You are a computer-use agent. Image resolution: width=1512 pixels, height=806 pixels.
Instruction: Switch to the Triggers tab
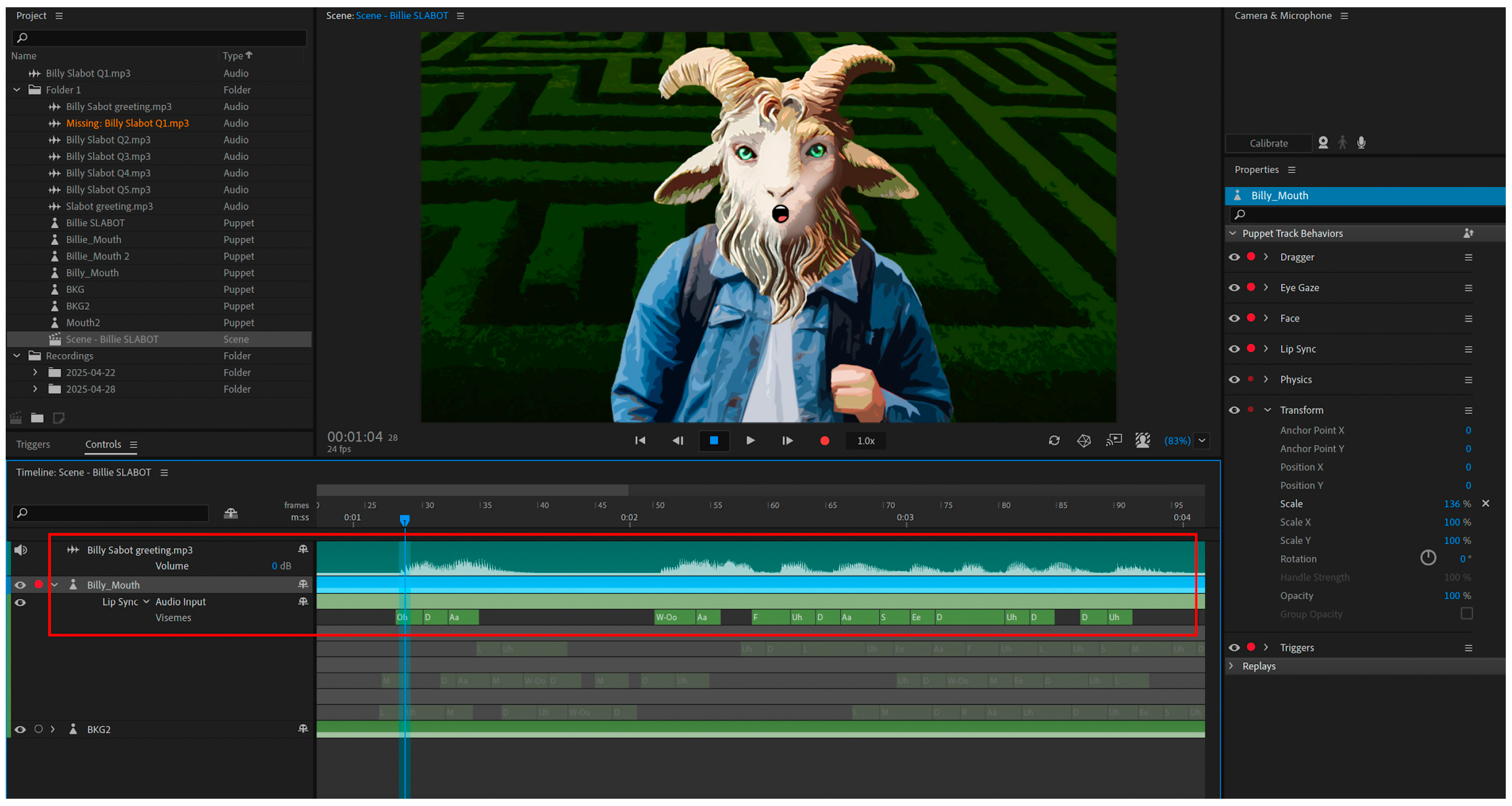click(x=33, y=444)
